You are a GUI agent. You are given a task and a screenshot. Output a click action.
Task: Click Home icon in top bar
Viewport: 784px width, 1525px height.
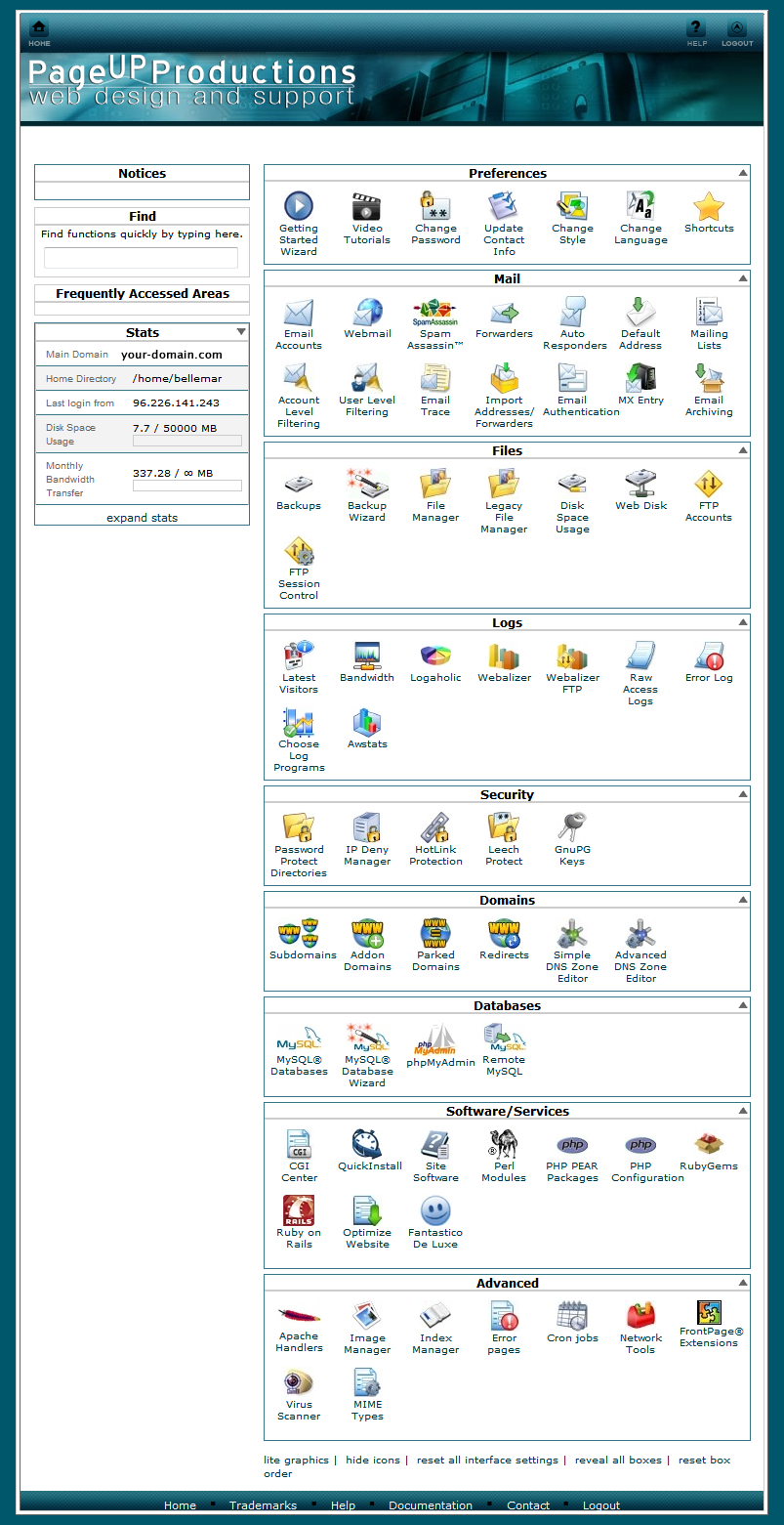point(39,31)
